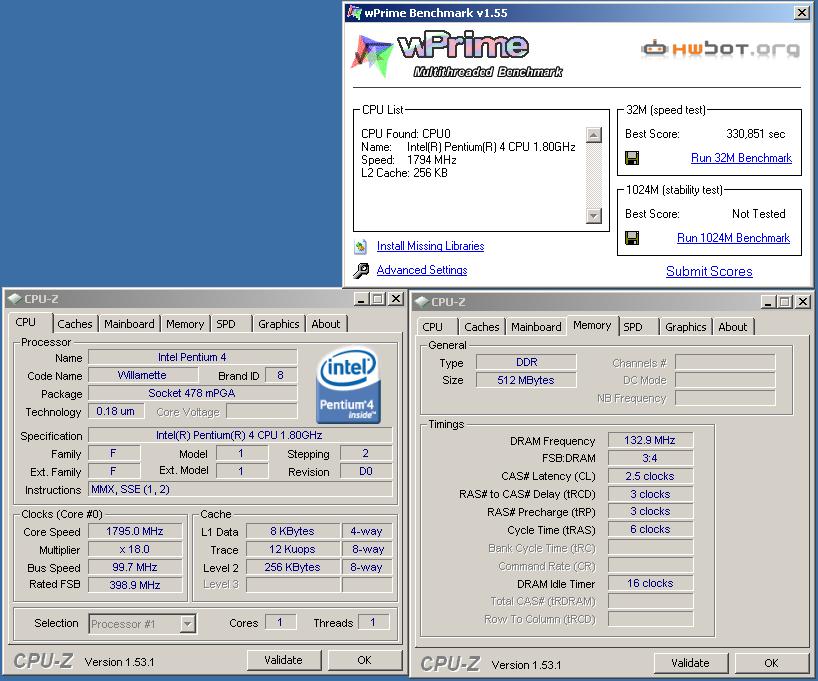Click the 1024M benchmark floppy save icon
The height and width of the screenshot is (681, 818).
pyautogui.click(x=632, y=238)
